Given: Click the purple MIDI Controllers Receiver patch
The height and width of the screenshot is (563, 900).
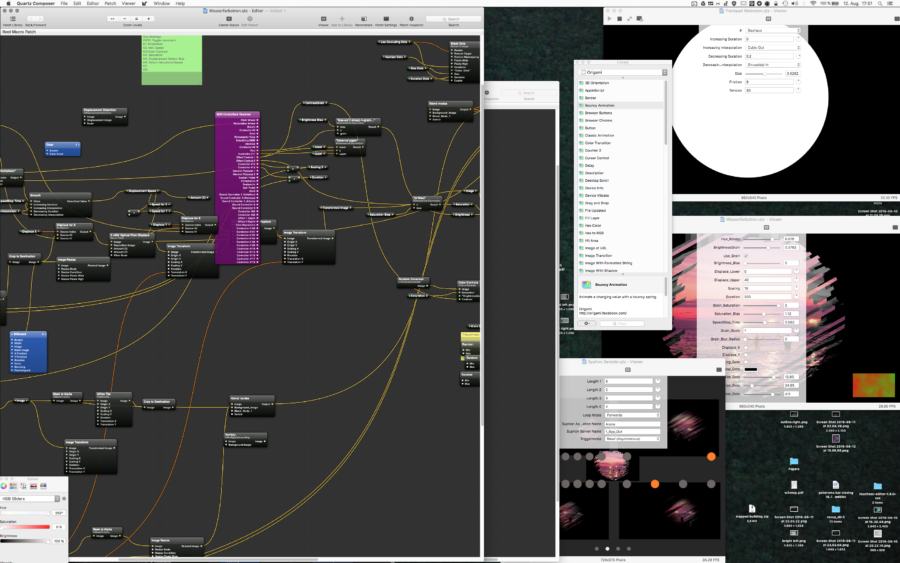Looking at the screenshot, I should tap(237, 188).
